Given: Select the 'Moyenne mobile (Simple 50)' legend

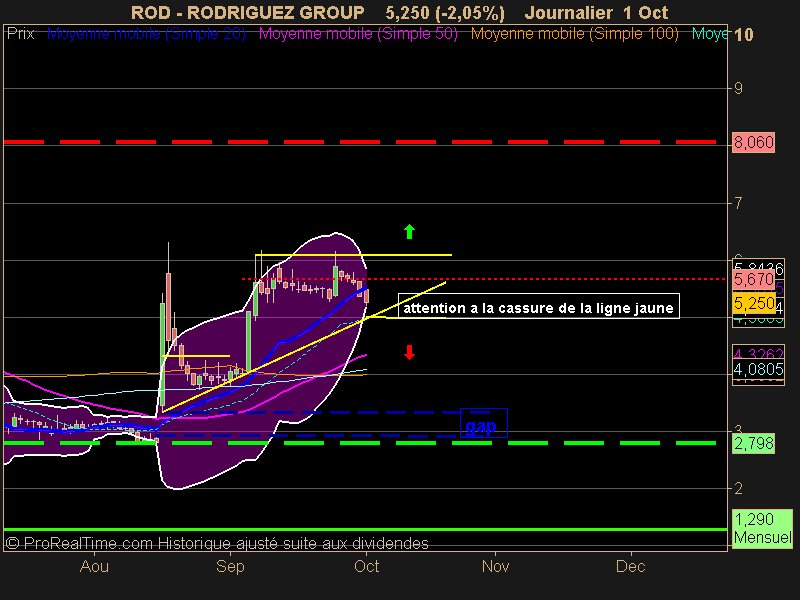Looking at the screenshot, I should pos(358,34).
